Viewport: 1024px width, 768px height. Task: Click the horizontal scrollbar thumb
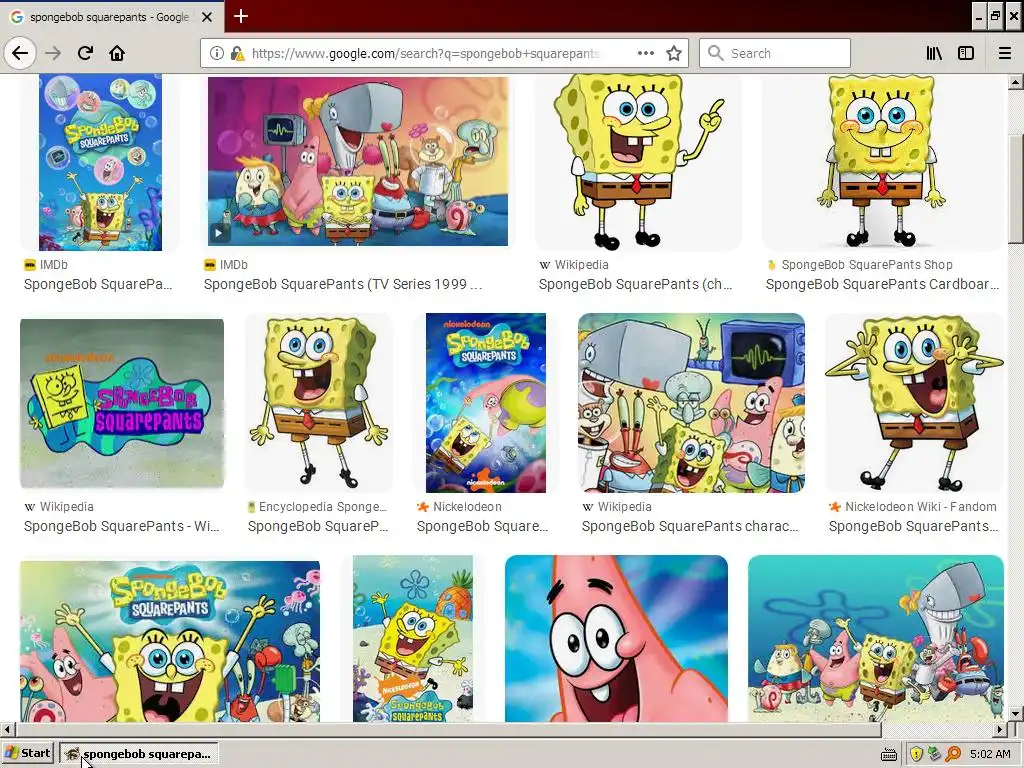(448, 729)
